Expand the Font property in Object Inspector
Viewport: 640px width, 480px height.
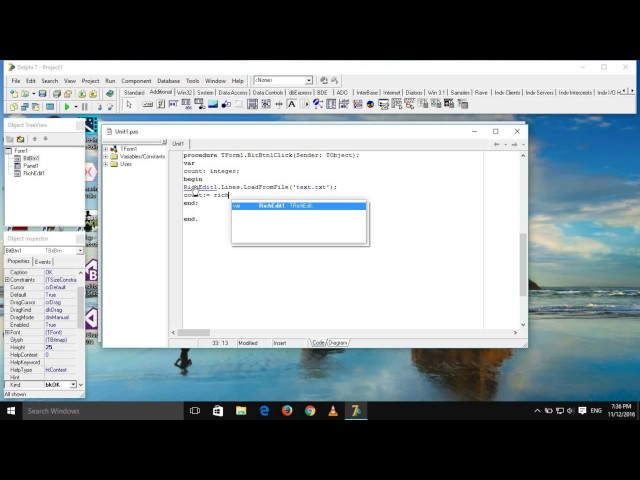pyautogui.click(x=7, y=333)
